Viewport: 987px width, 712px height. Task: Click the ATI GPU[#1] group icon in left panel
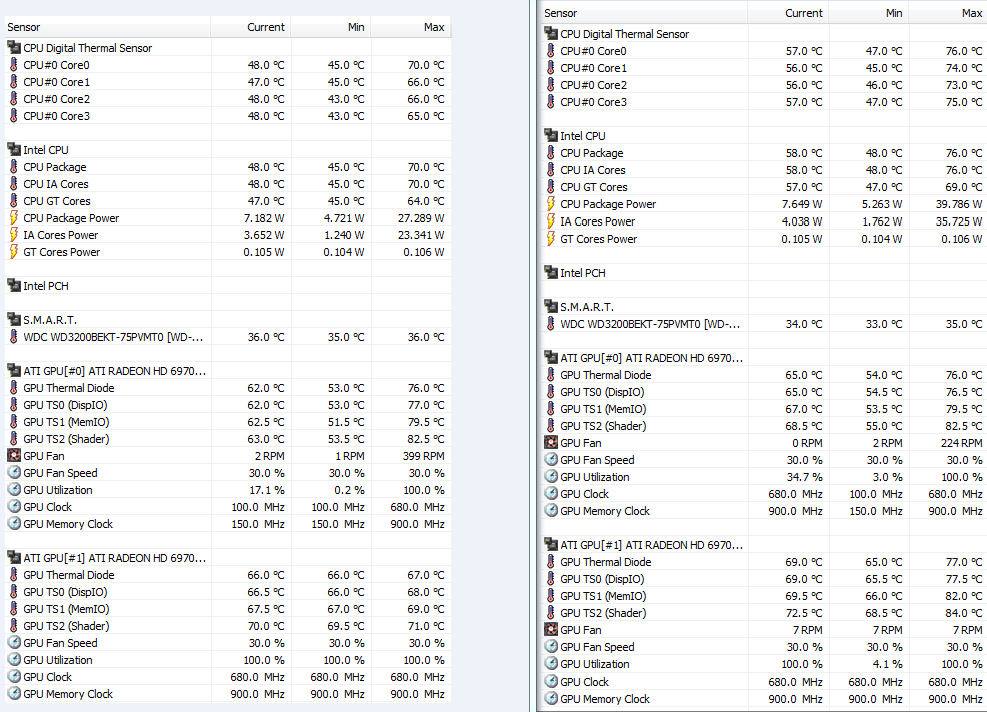pos(14,558)
